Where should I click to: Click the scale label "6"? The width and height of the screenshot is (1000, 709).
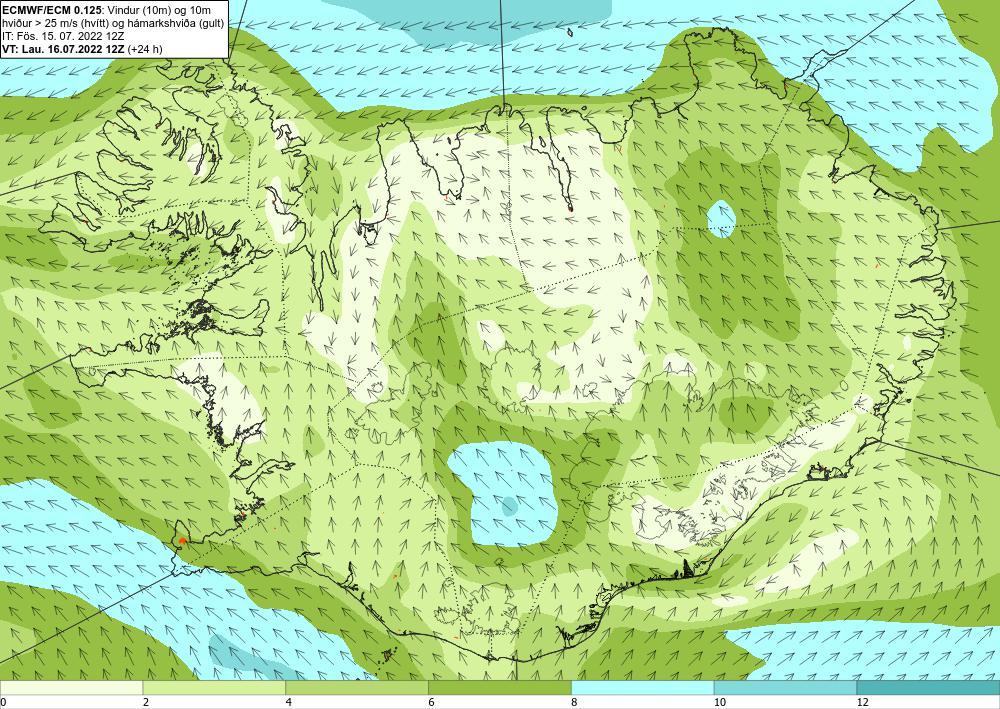coord(432,702)
